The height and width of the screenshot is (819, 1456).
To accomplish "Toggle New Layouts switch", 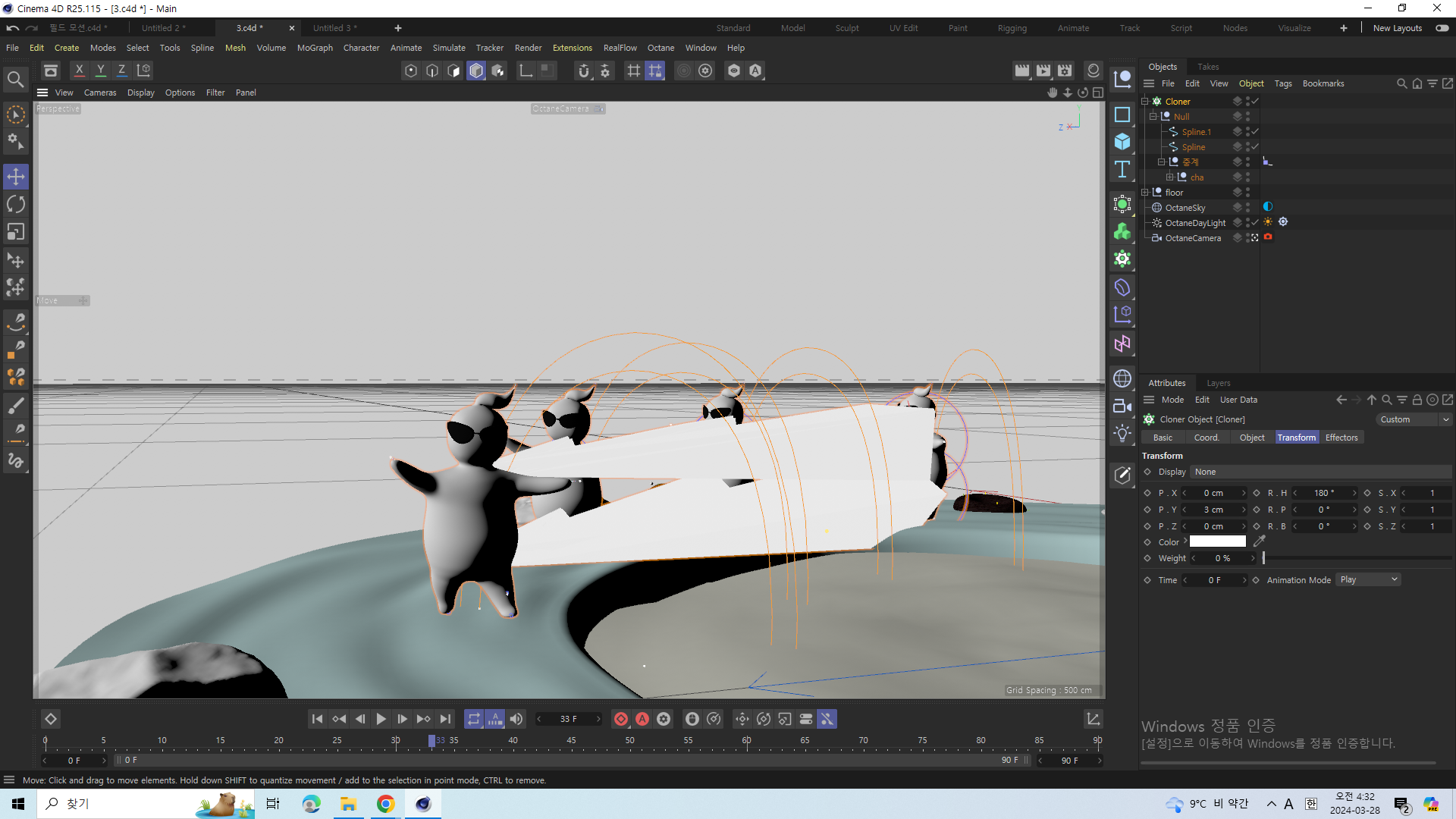I will coord(1442,28).
